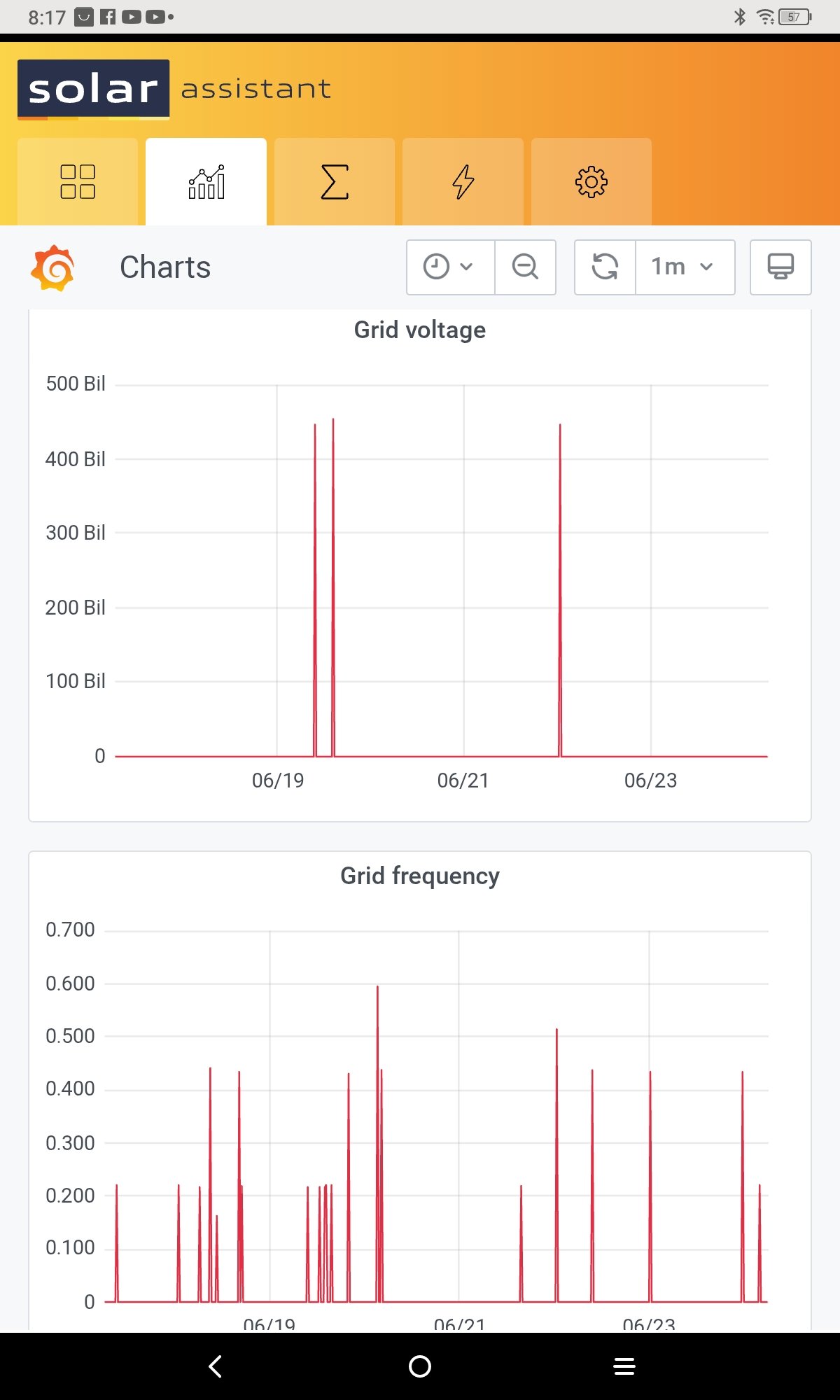Image resolution: width=840 pixels, height=1400 pixels.
Task: Open the dashboard grid tab
Action: (78, 182)
